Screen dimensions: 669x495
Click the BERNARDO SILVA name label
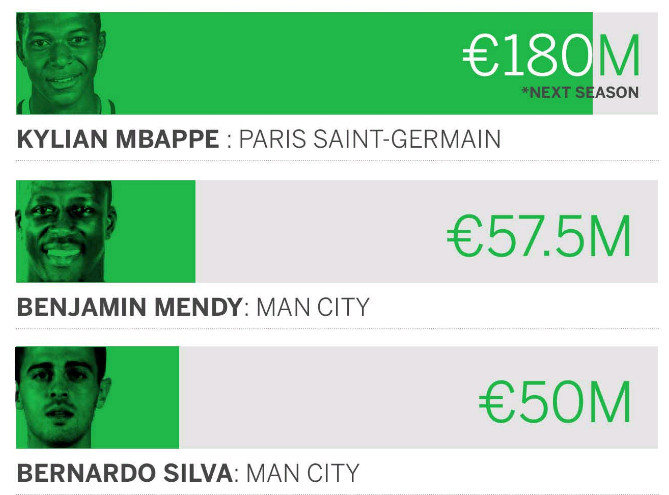[x=125, y=473]
